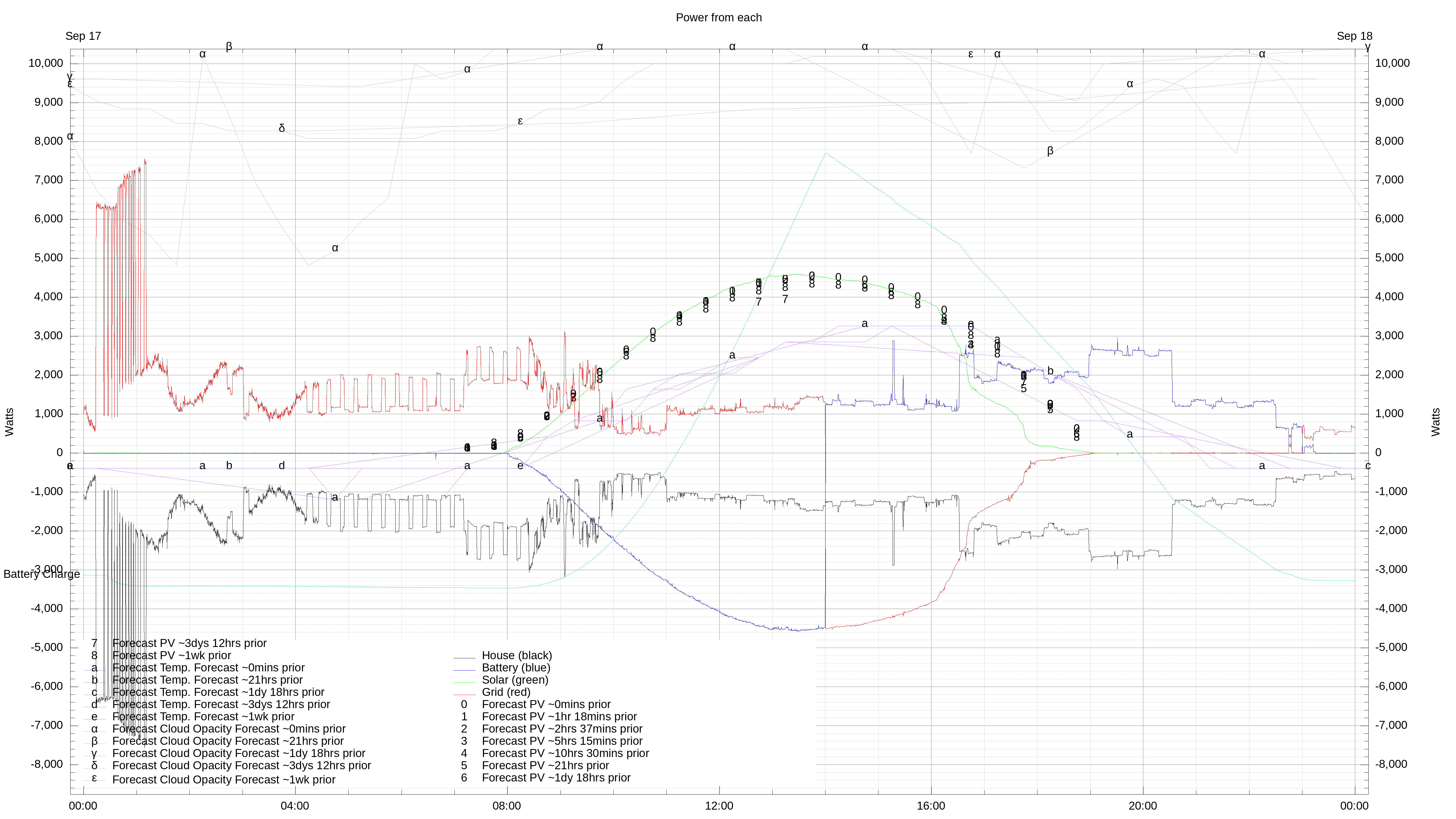The image size is (1456, 819).
Task: Click legend entry 'Battery (blue)'
Action: point(516,667)
